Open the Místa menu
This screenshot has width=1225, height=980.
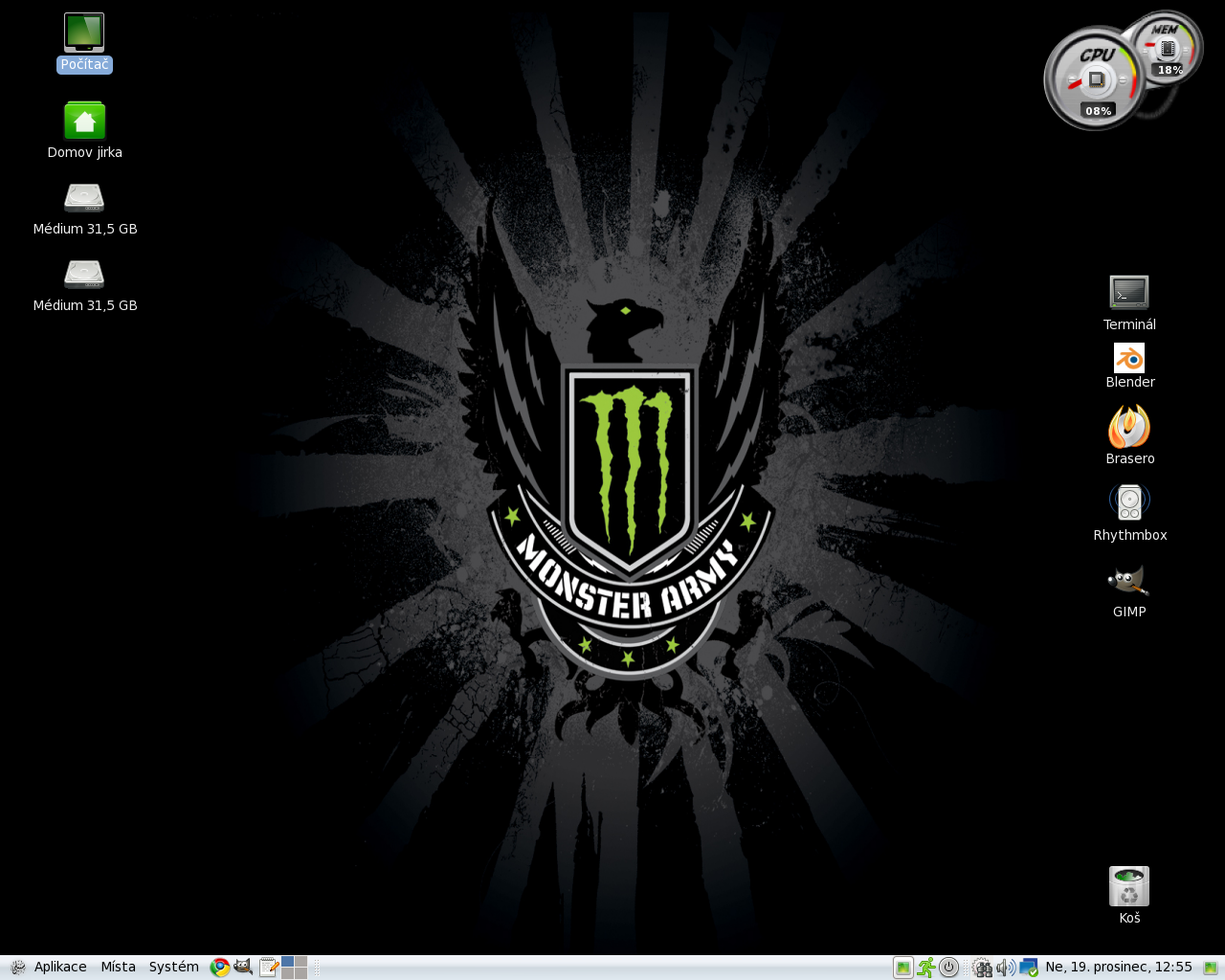click(x=118, y=968)
